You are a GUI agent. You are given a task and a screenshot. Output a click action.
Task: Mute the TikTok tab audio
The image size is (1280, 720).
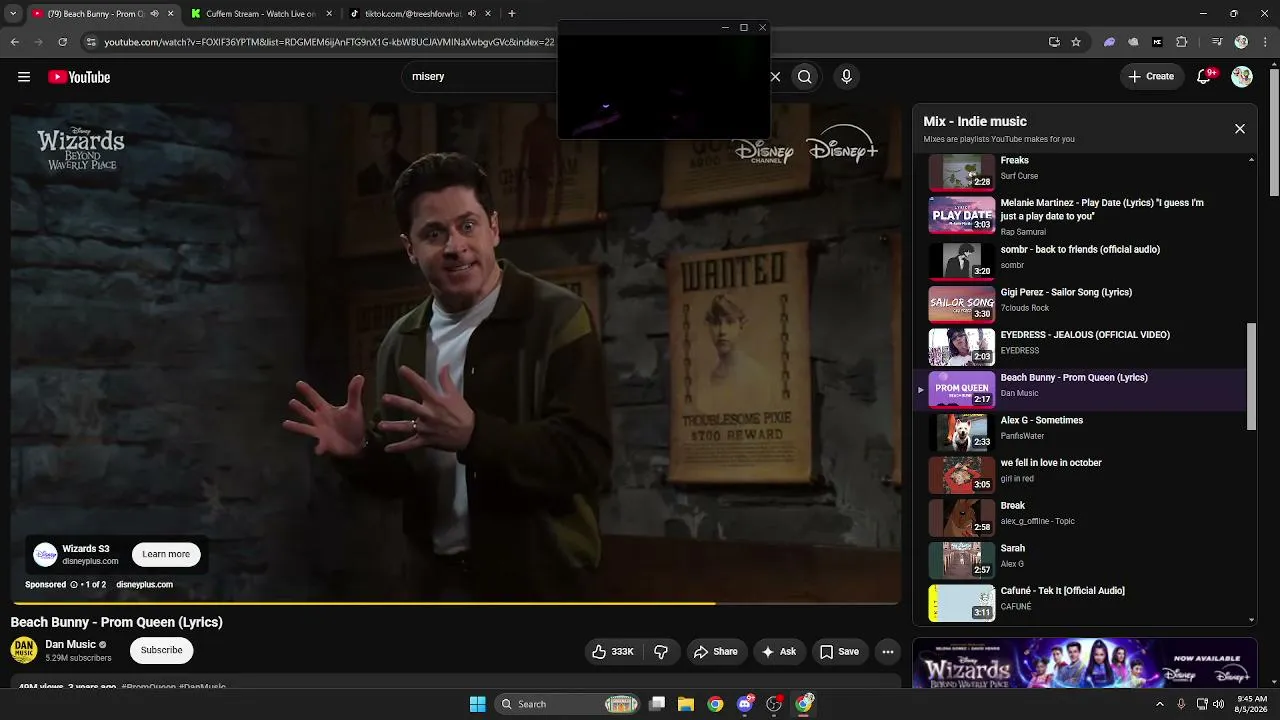(x=472, y=14)
